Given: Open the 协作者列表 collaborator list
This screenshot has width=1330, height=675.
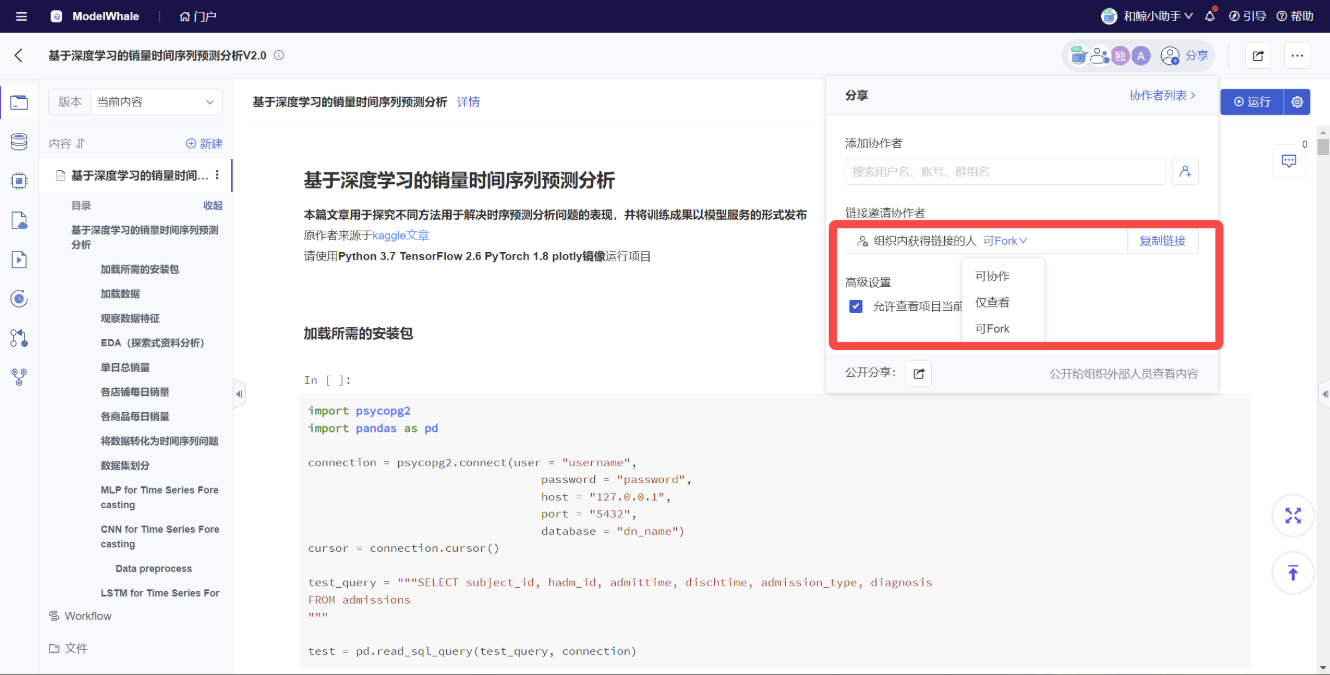Looking at the screenshot, I should point(1163,95).
